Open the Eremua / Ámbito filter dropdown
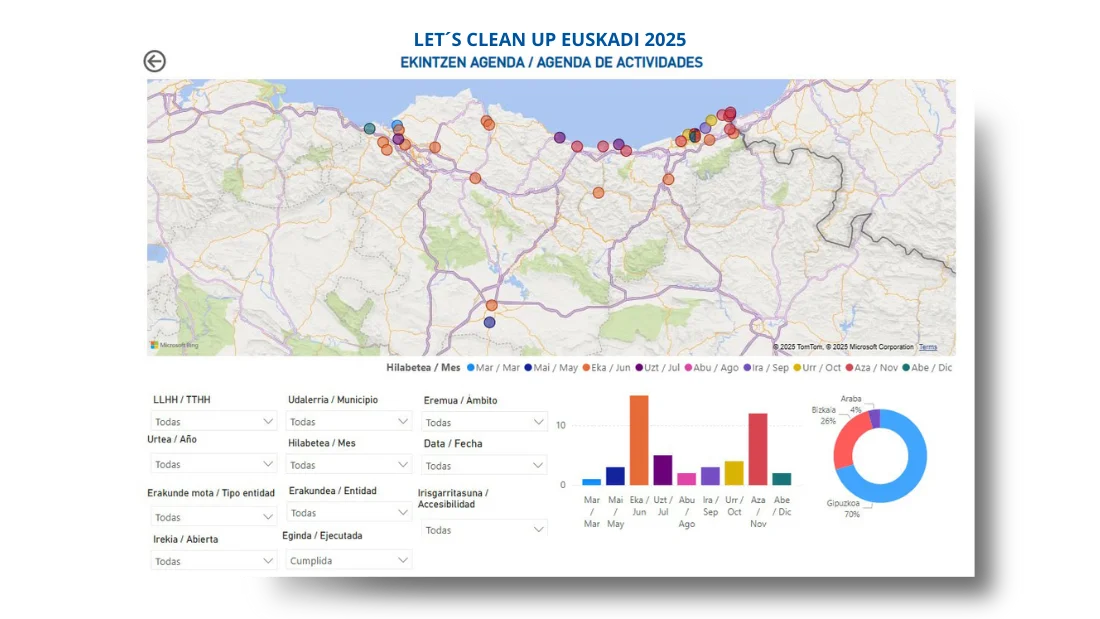1100x619 pixels. (484, 423)
